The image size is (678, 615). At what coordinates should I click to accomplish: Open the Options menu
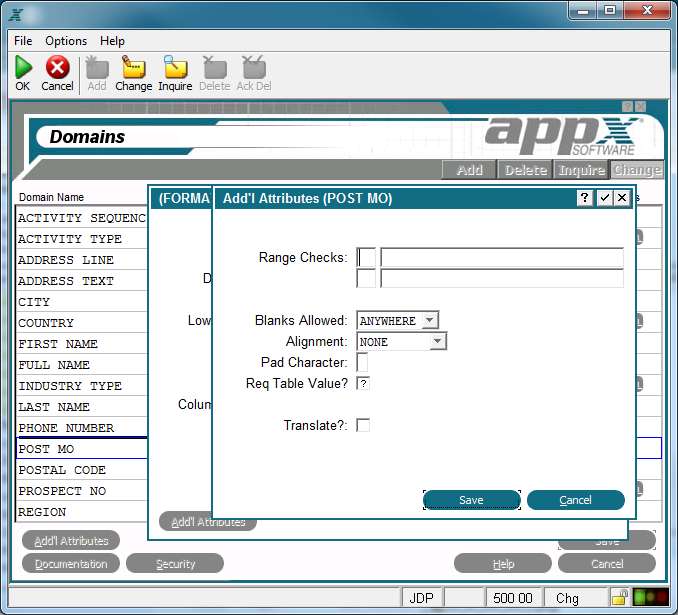66,41
